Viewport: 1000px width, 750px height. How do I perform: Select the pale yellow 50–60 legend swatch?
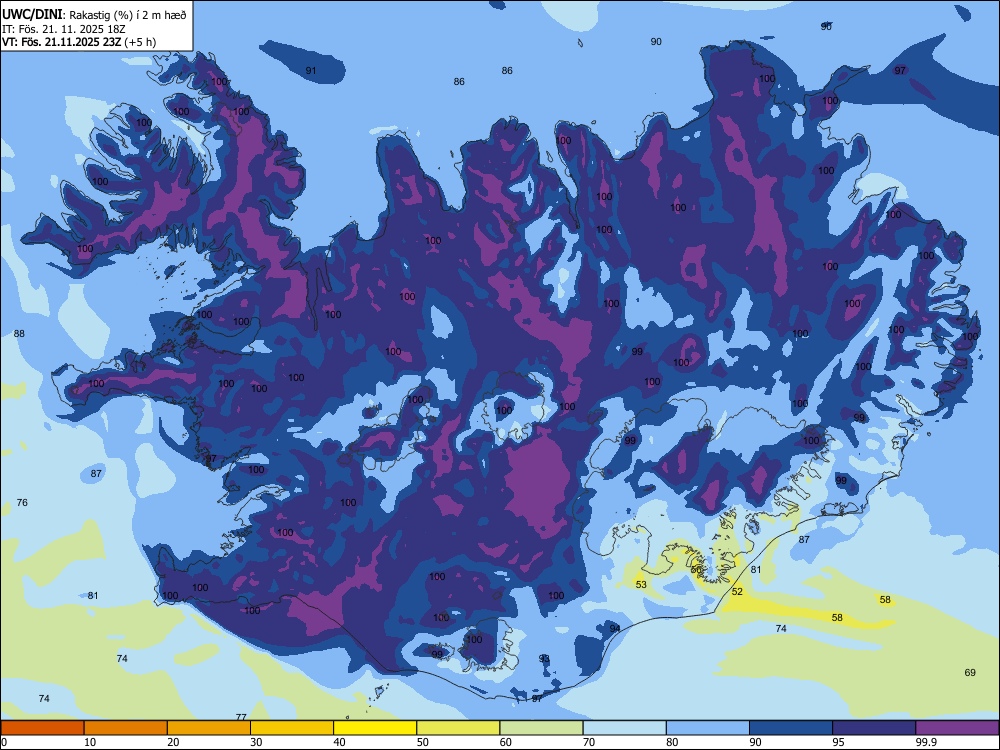click(458, 728)
